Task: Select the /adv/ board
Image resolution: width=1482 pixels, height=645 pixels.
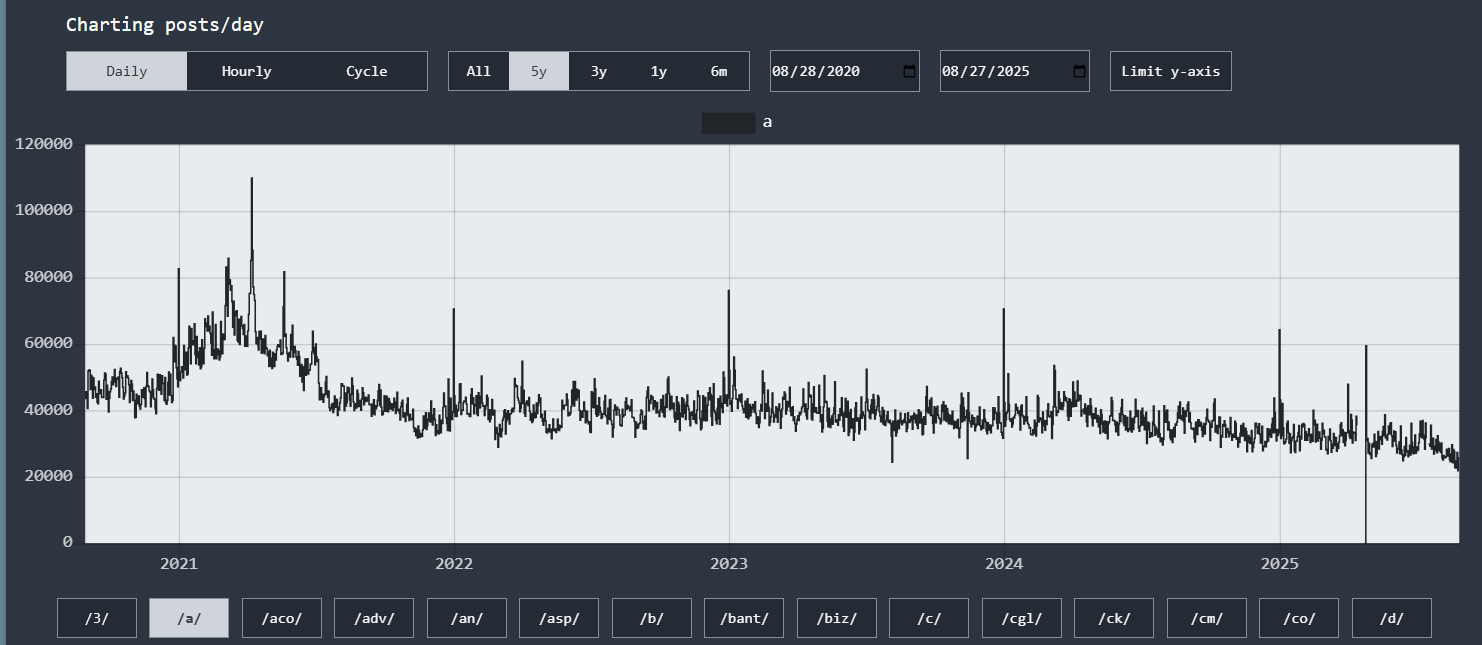Action: click(374, 618)
